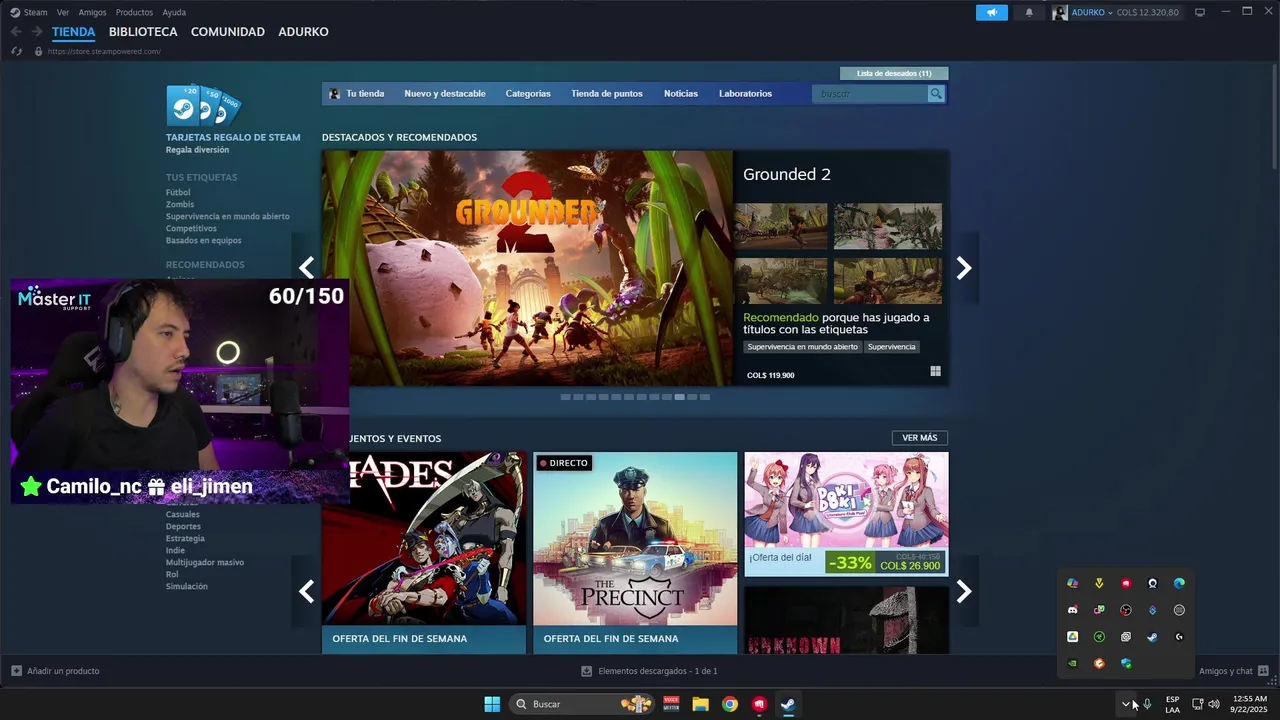Click Añadir un producto
This screenshot has height=720, width=1280.
(55, 671)
